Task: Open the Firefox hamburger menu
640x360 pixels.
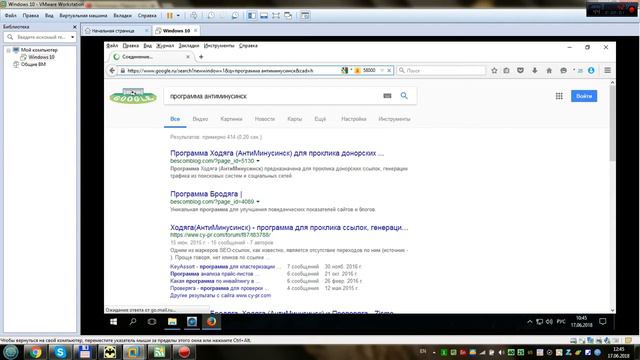Action: coord(607,71)
